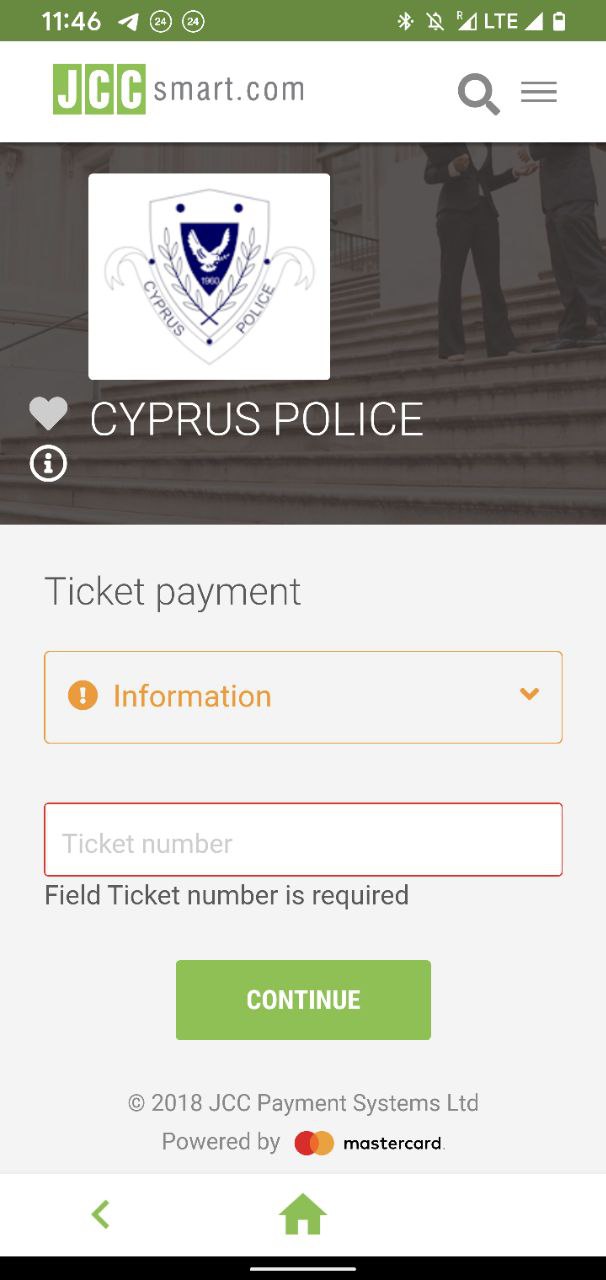Tap the battery status icon
The width and height of the screenshot is (606, 1280).
(559, 21)
